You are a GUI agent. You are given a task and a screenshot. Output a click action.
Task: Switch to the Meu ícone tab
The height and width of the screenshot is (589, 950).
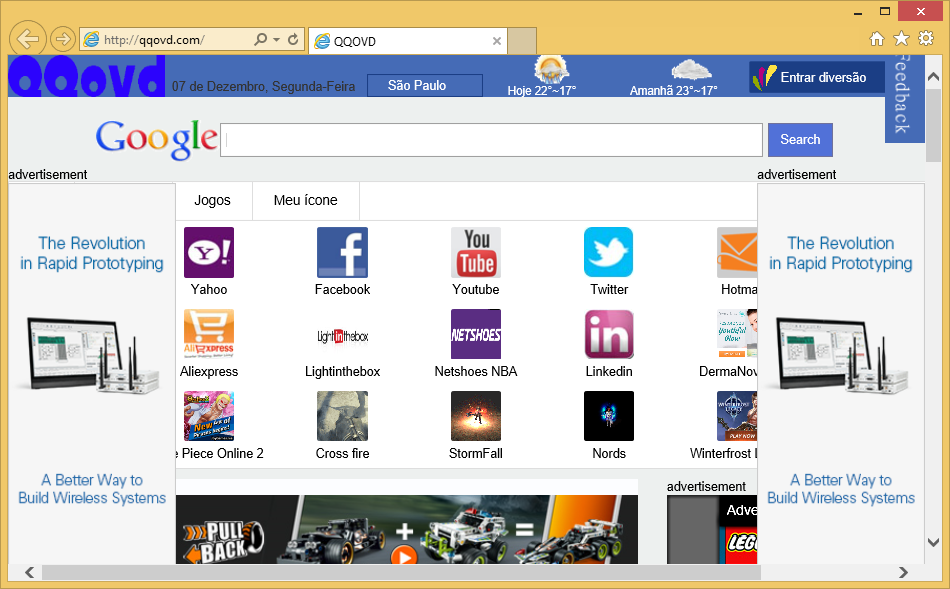click(x=305, y=201)
